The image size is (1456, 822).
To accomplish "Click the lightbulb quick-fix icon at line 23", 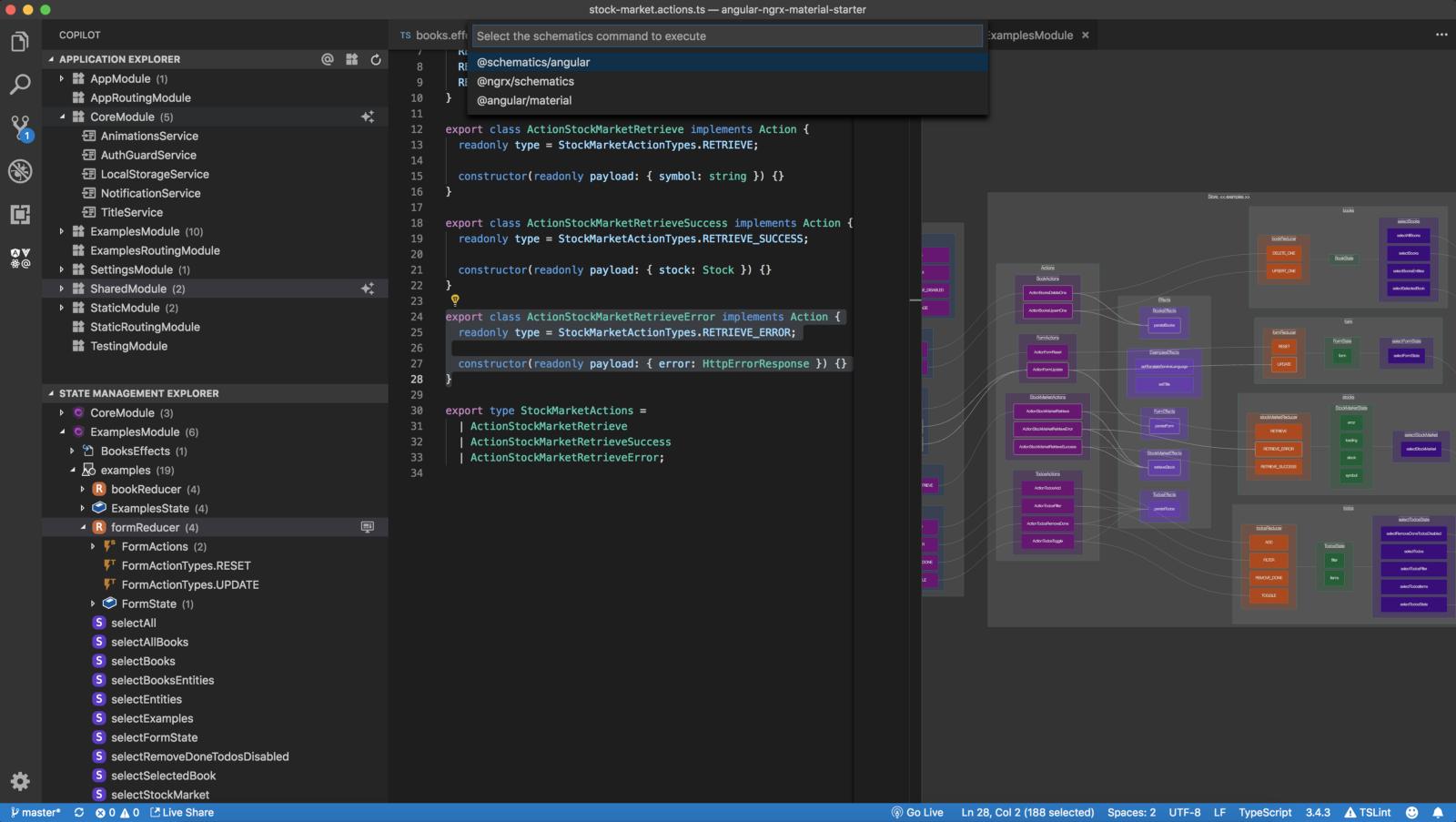I will [x=455, y=299].
